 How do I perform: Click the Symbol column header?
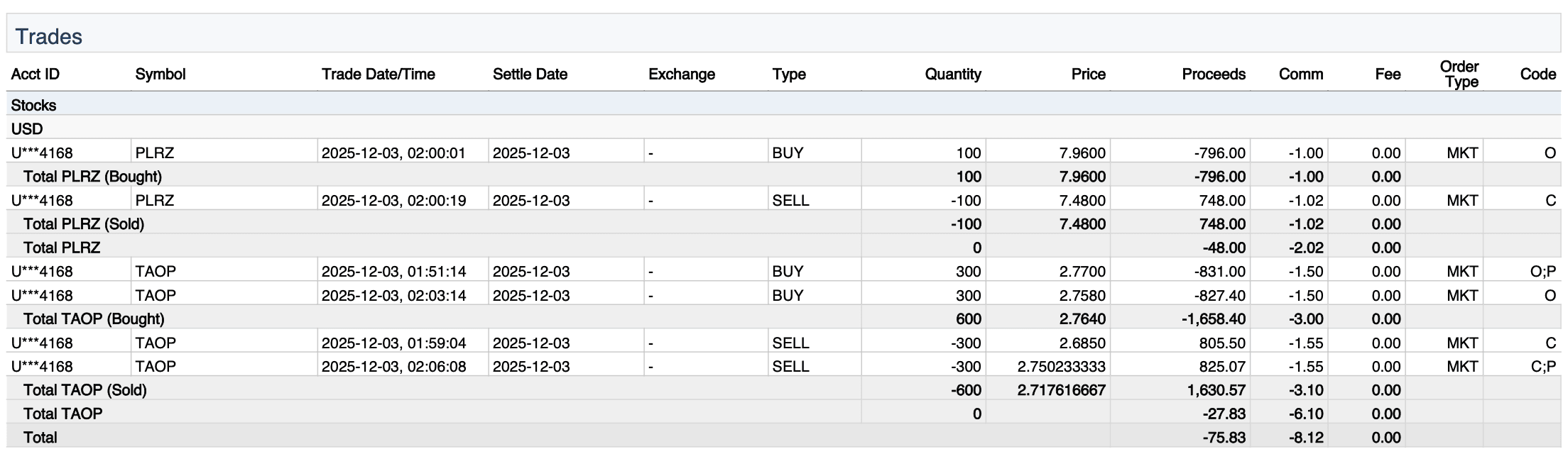point(160,74)
